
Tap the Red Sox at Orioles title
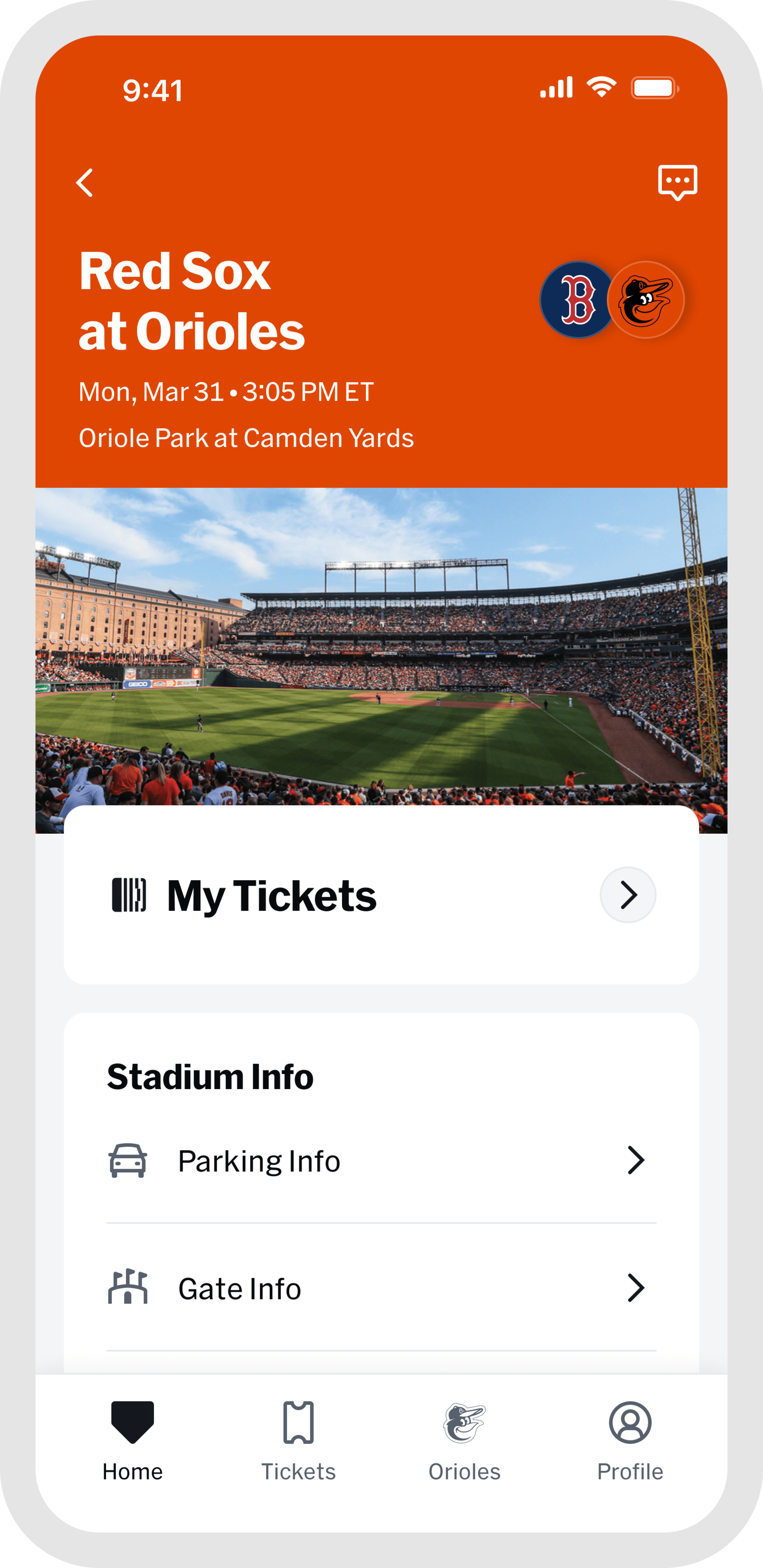tap(192, 301)
